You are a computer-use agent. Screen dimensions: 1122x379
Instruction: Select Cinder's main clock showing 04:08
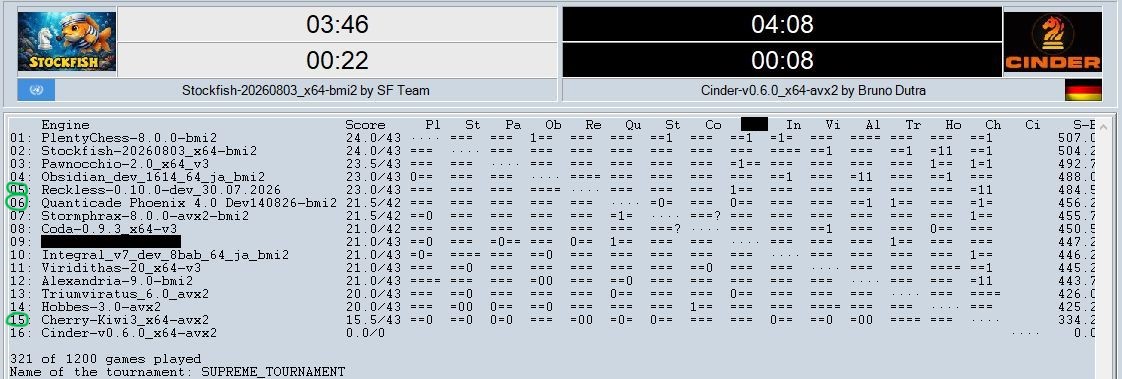click(x=782, y=24)
